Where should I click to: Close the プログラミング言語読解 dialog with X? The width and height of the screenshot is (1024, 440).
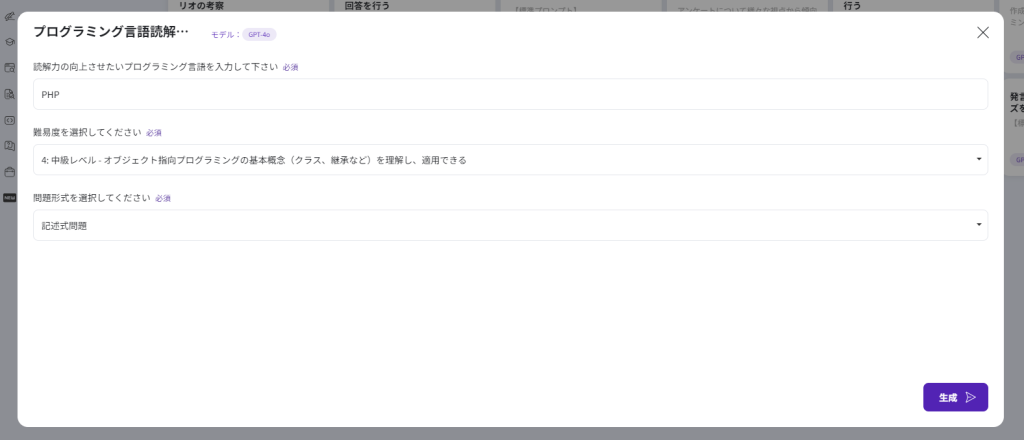982,32
